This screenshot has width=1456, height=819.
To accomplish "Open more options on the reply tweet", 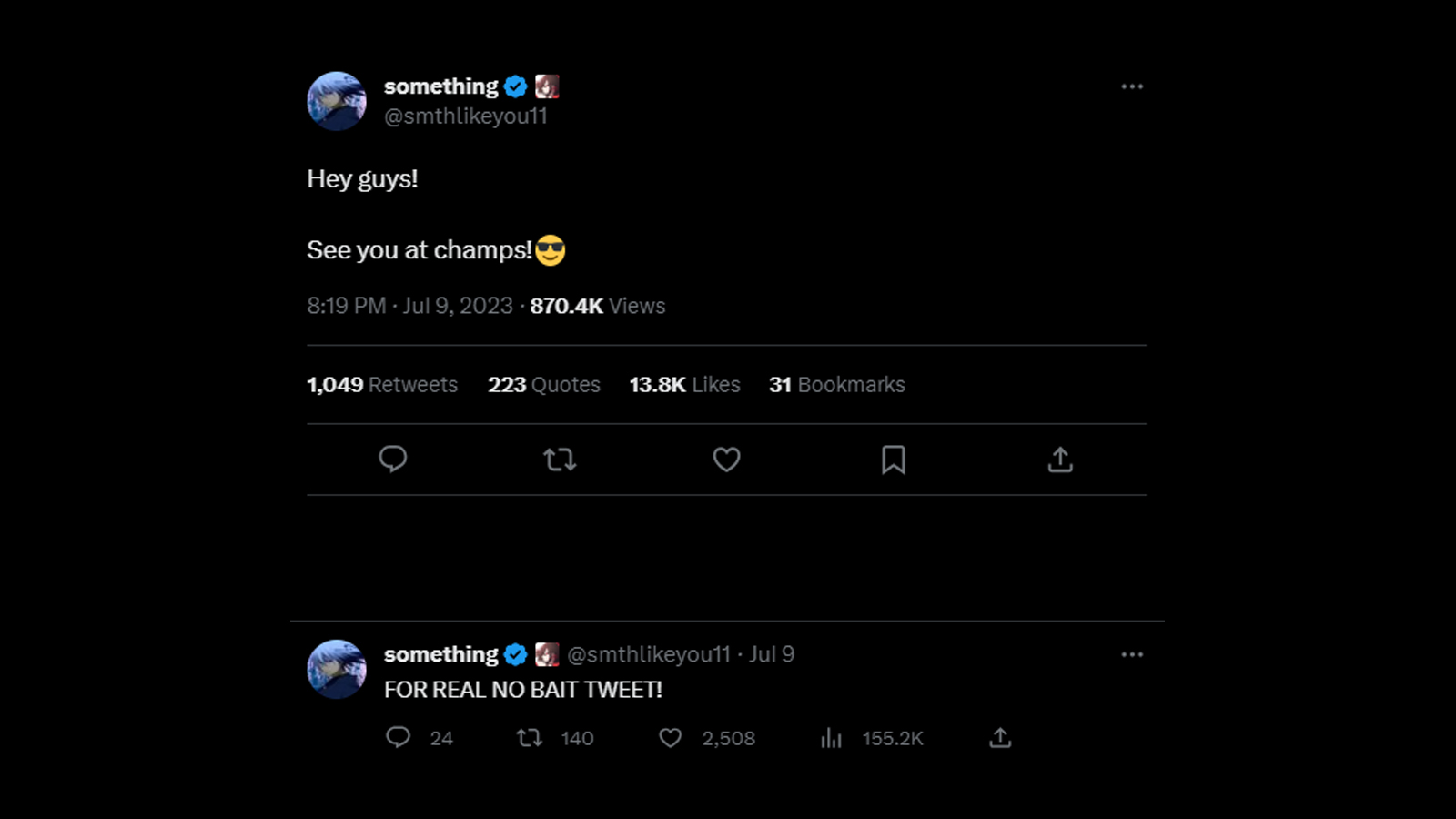I will 1132,654.
